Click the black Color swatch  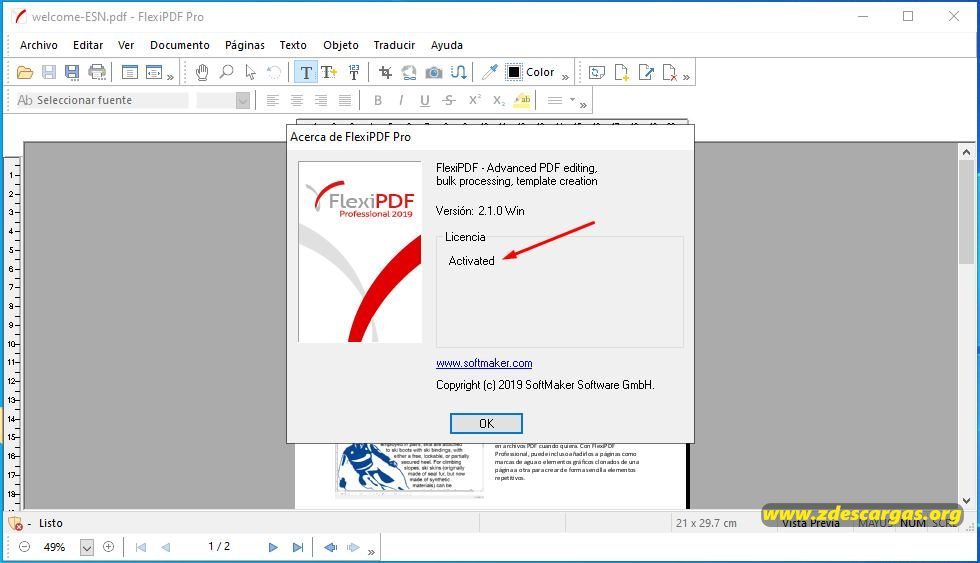(514, 72)
